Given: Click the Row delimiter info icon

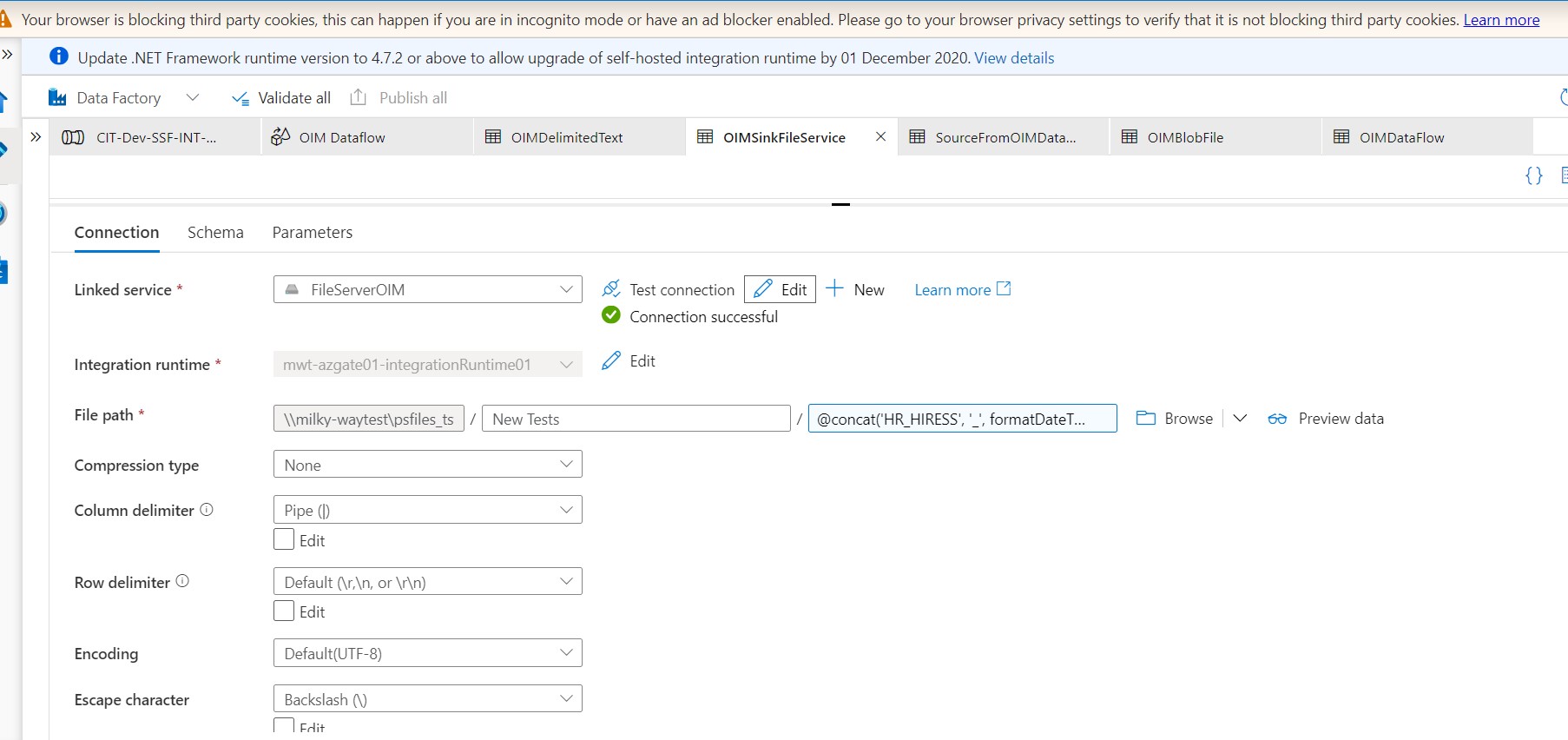Looking at the screenshot, I should 182,581.
